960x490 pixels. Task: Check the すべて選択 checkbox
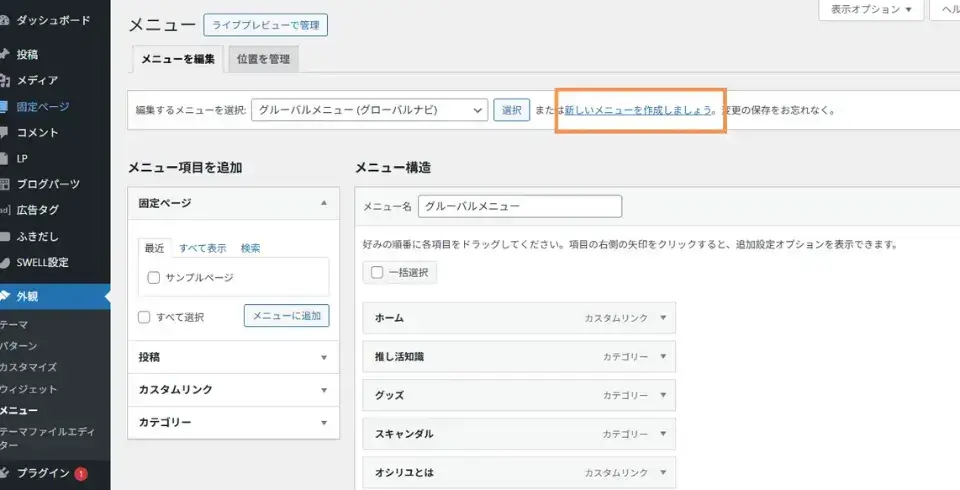tap(144, 317)
